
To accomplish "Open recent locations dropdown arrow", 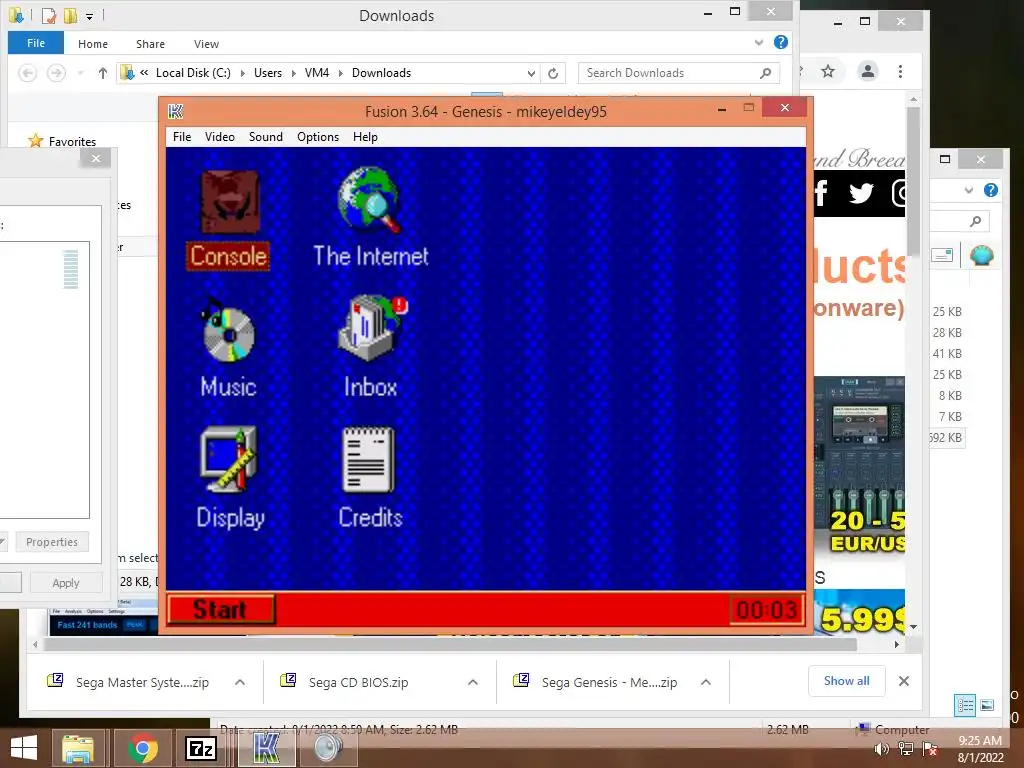I will [80, 72].
